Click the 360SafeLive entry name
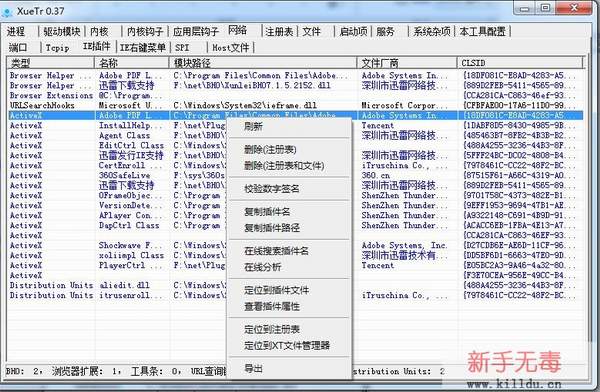The height and width of the screenshot is (392, 600). [125, 175]
